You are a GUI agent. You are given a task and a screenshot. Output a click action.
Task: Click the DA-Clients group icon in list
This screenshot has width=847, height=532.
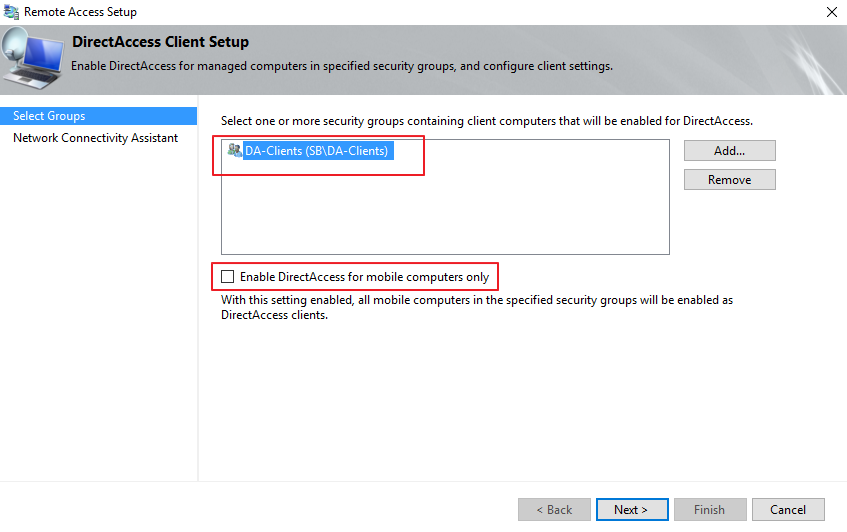point(234,150)
